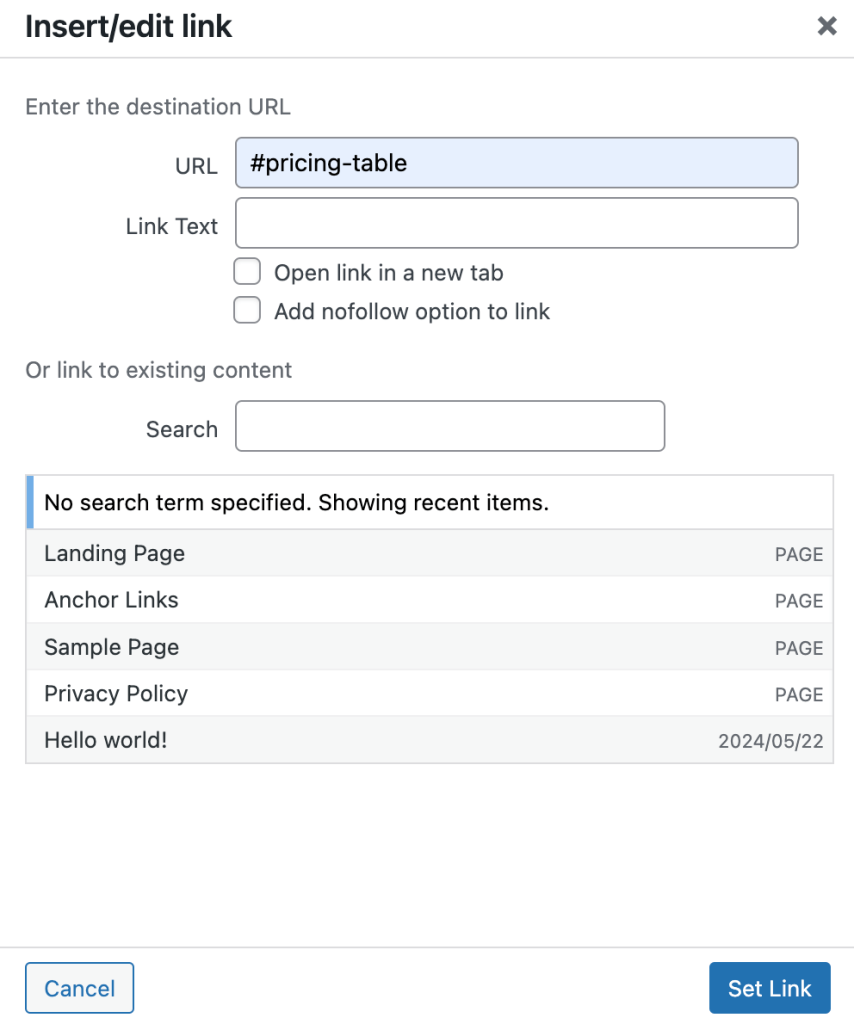Click the Search box for existing content

pos(449,425)
